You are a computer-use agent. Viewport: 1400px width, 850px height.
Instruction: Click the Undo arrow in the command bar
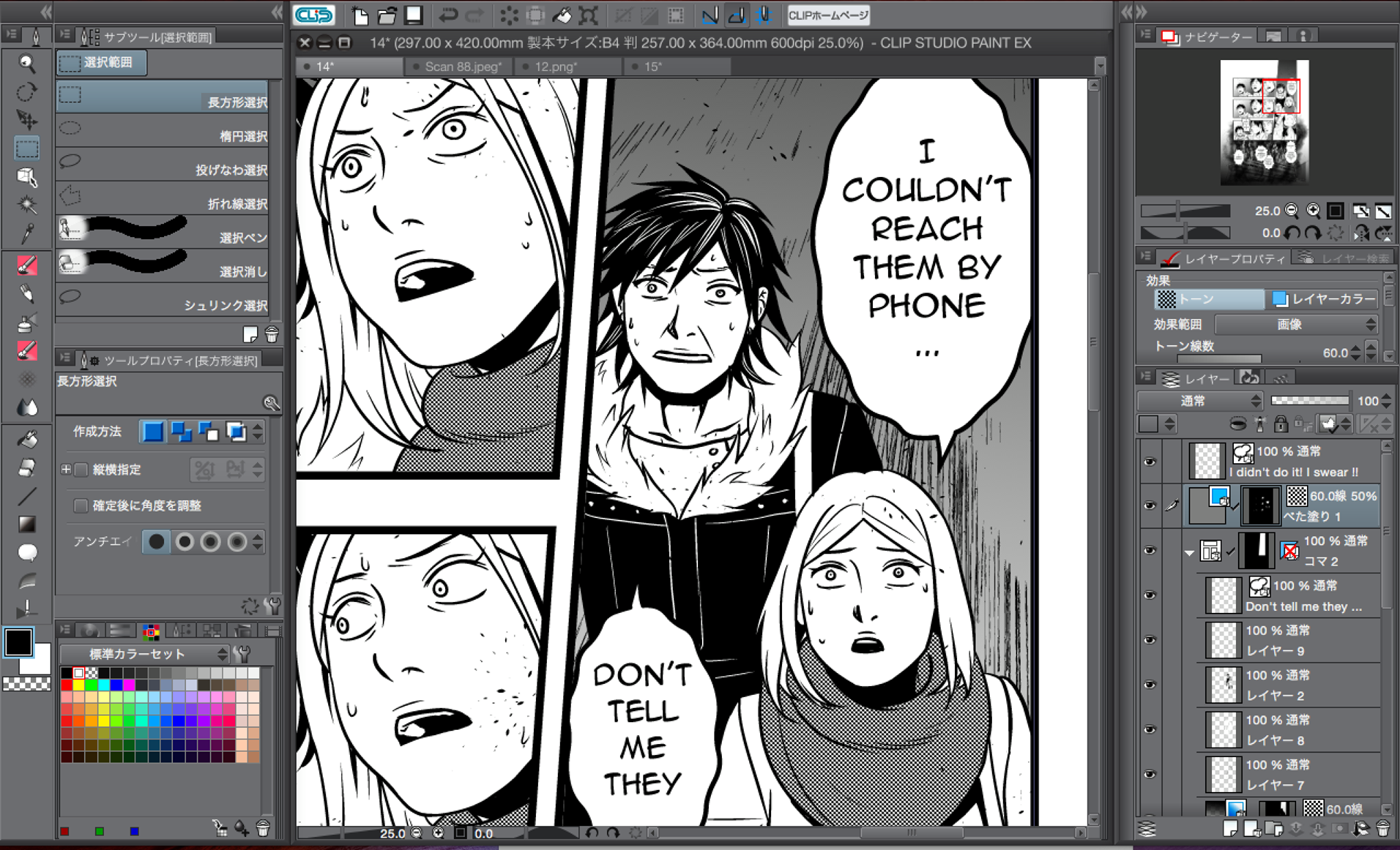point(448,15)
